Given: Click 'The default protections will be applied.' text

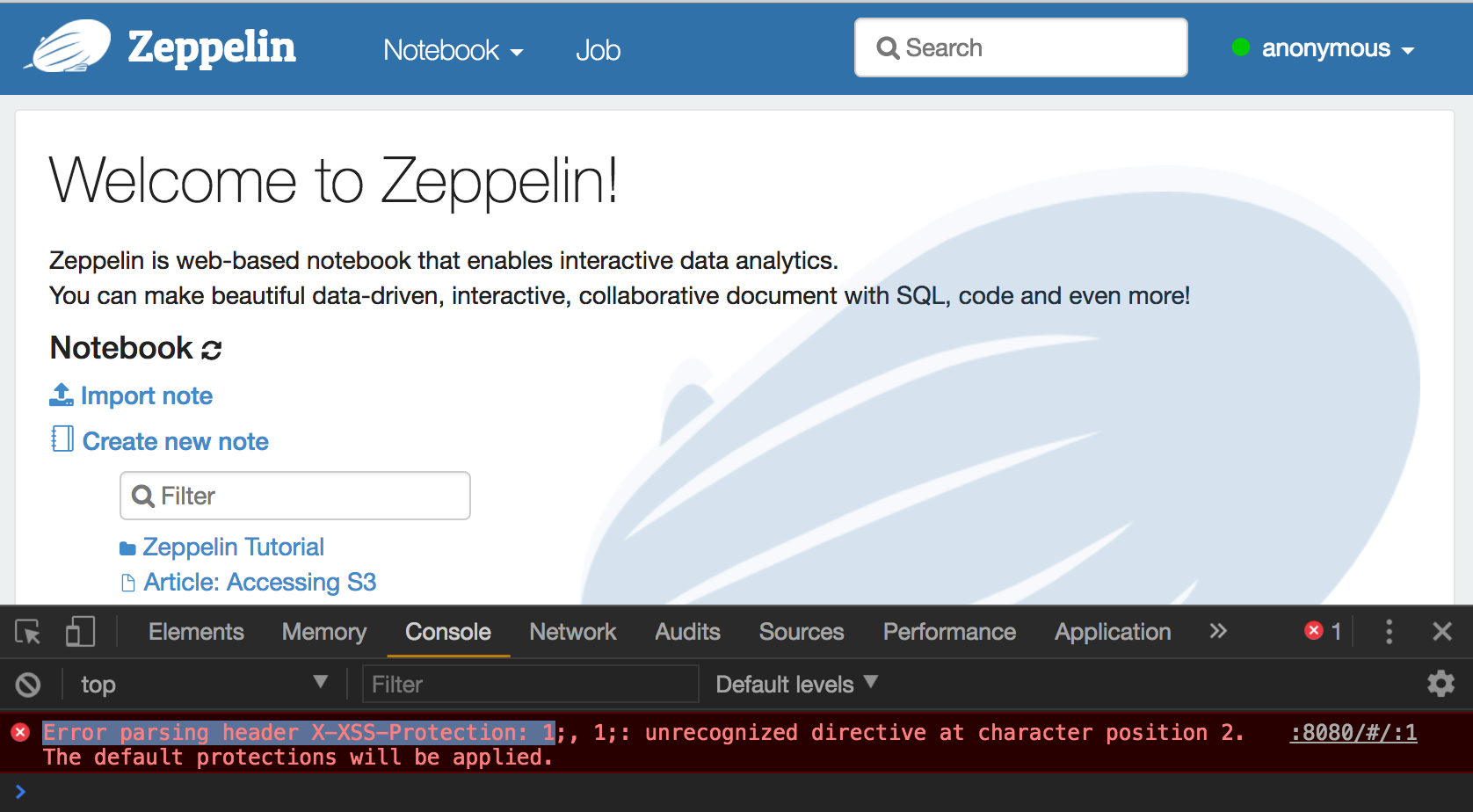Looking at the screenshot, I should point(298,757).
